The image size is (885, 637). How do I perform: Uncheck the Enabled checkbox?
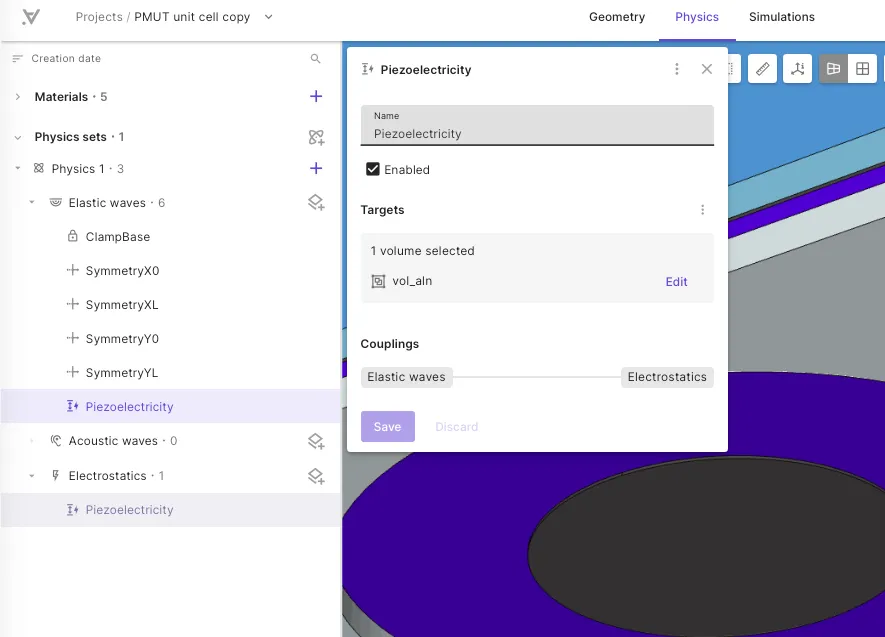point(373,169)
